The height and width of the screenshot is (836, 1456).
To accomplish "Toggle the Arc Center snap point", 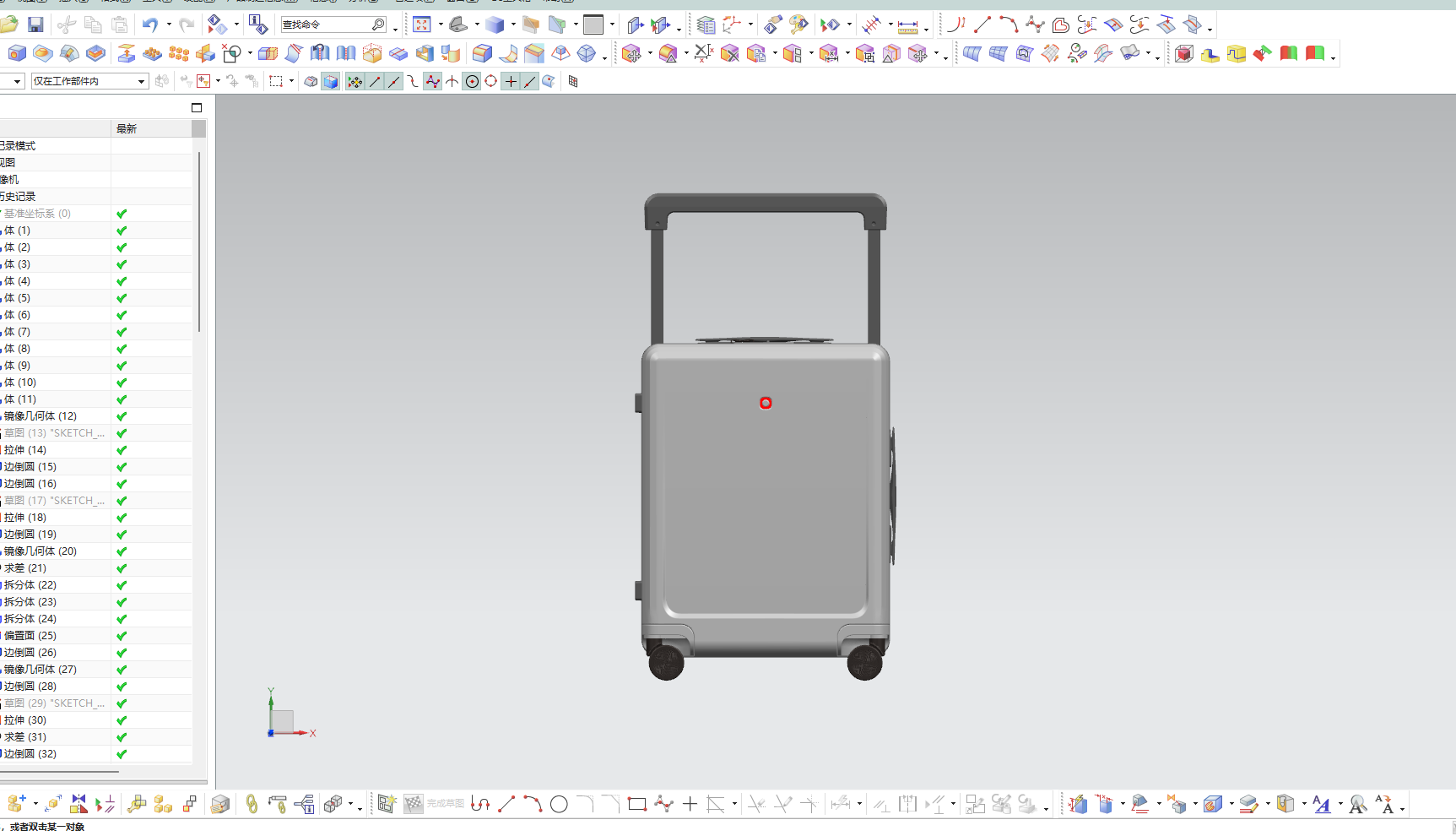I will 472,82.
